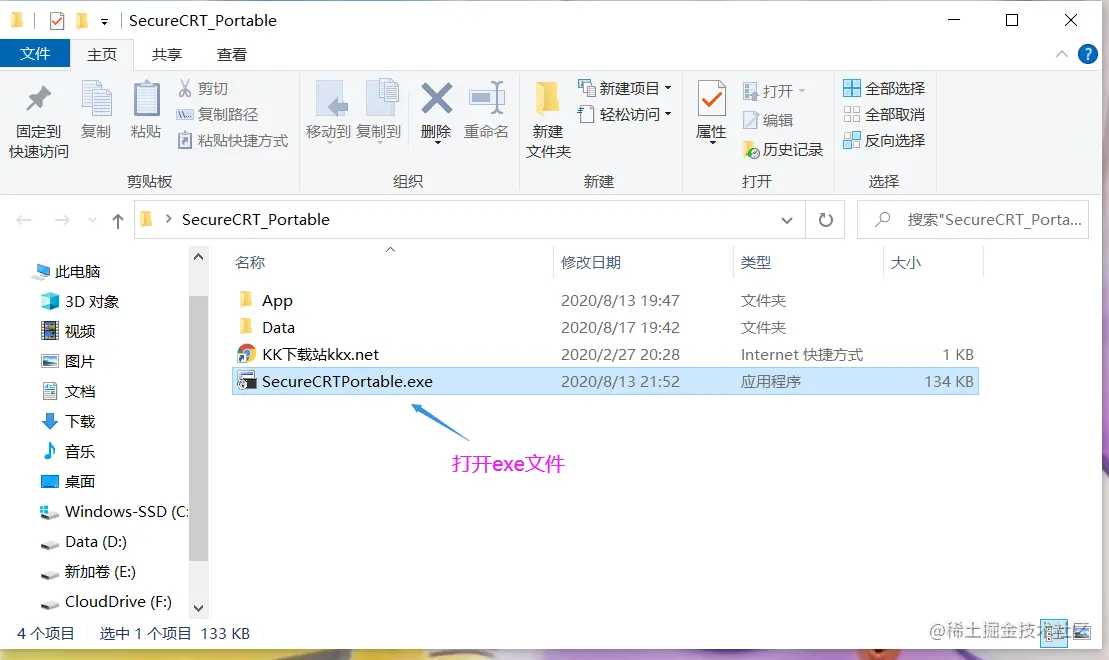This screenshot has height=660, width=1109.
Task: Navigate back with left arrow
Action: tap(24, 220)
